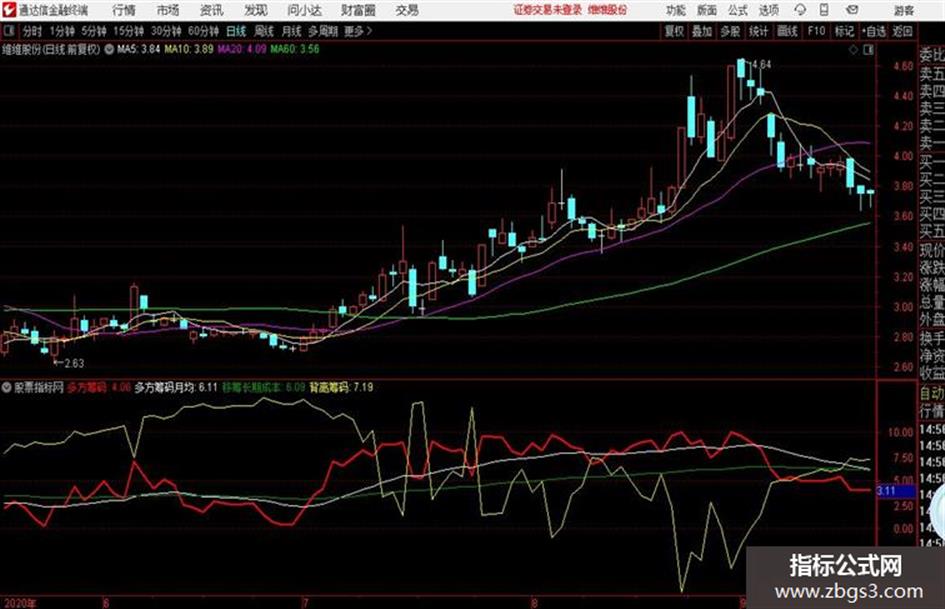Click the MA60: 3.56 indicator label
This screenshot has width=945, height=609.
(x=295, y=49)
